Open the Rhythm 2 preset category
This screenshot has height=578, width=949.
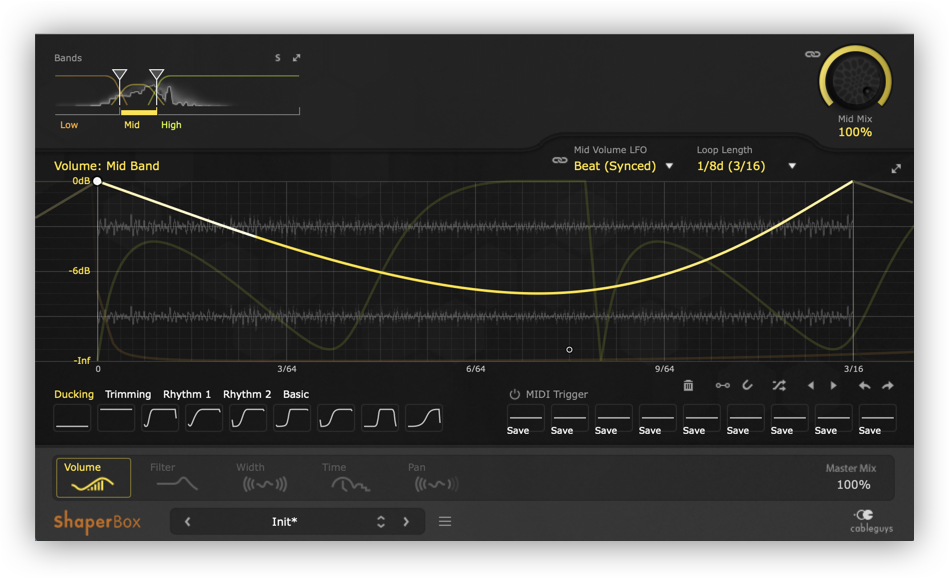coord(247,394)
